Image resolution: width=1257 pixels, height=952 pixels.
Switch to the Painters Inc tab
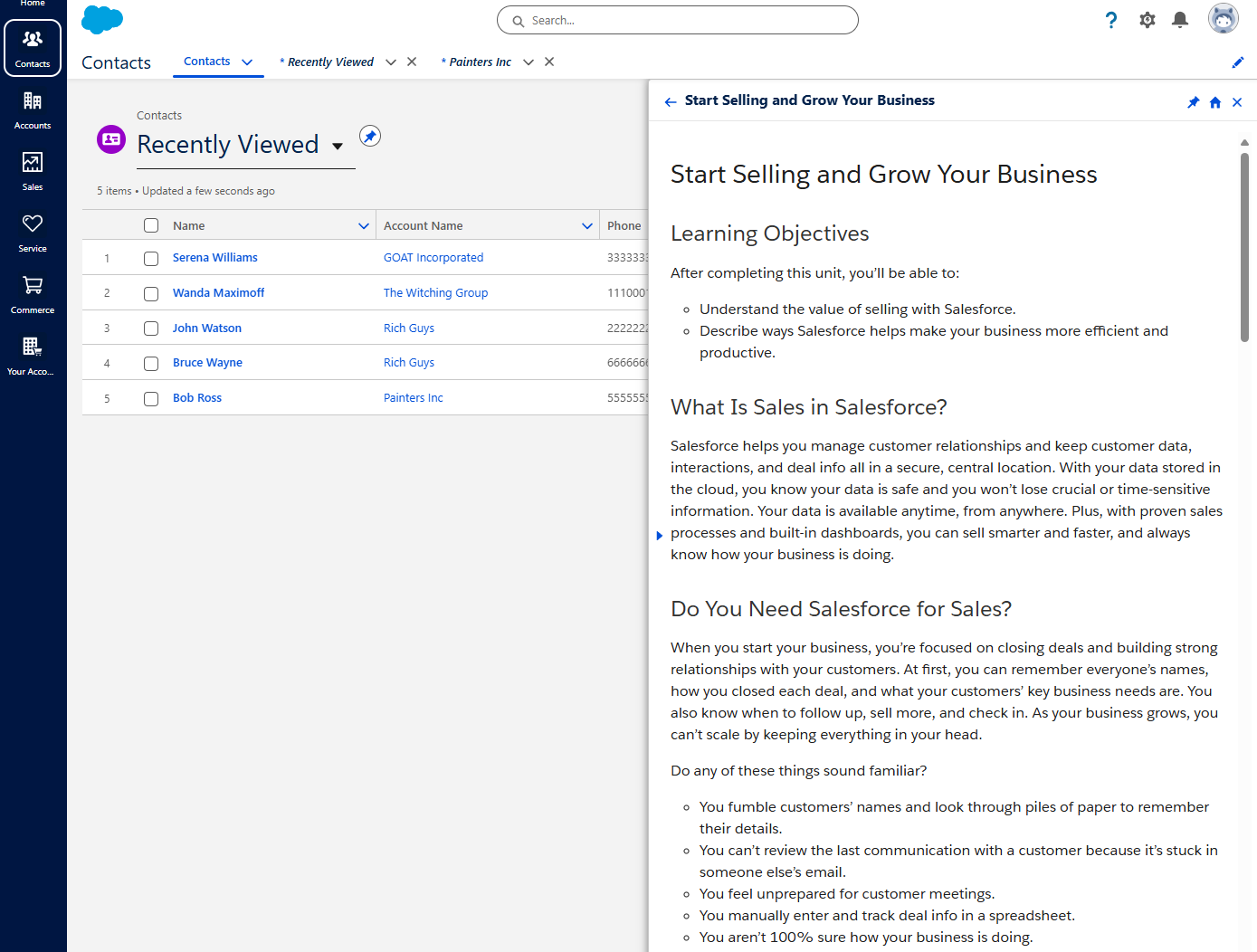(x=476, y=62)
